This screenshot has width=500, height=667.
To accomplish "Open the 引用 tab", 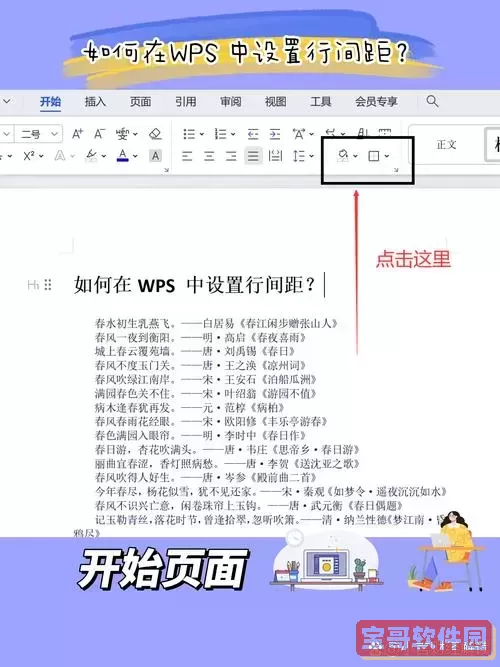I will [x=186, y=102].
